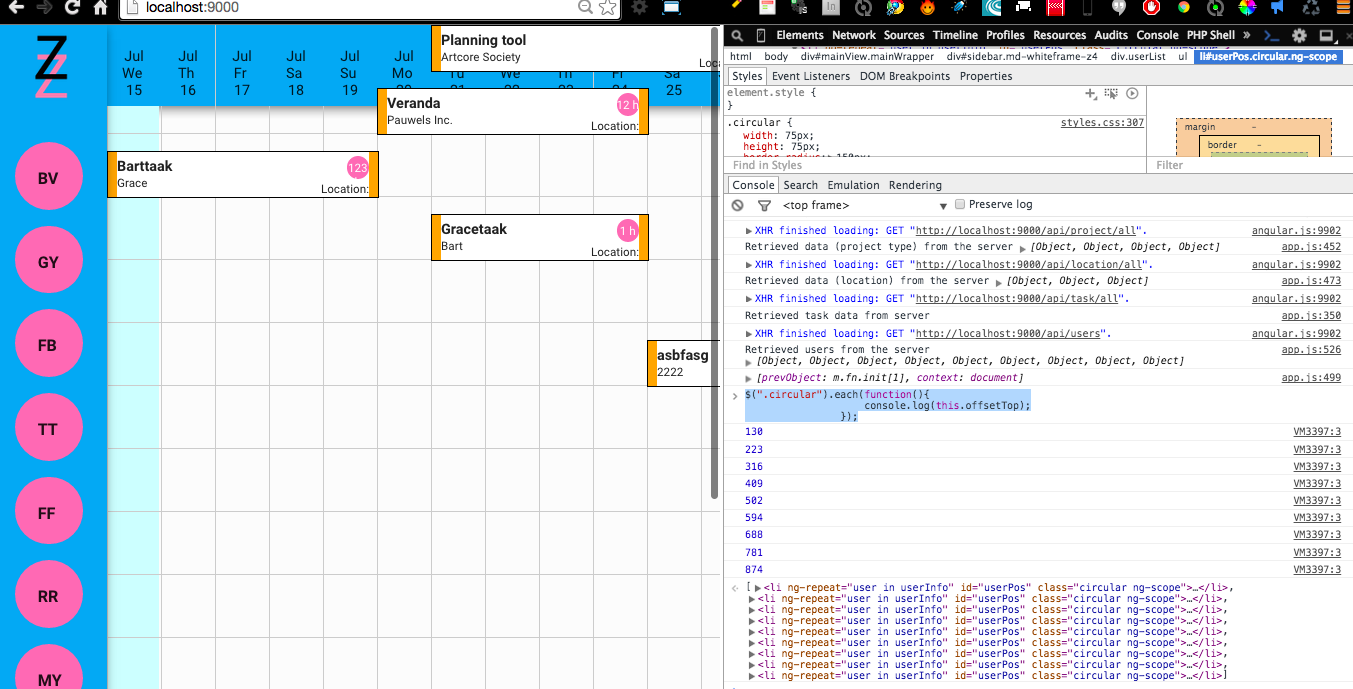Toggle the show console drawer icon

click(1273, 35)
